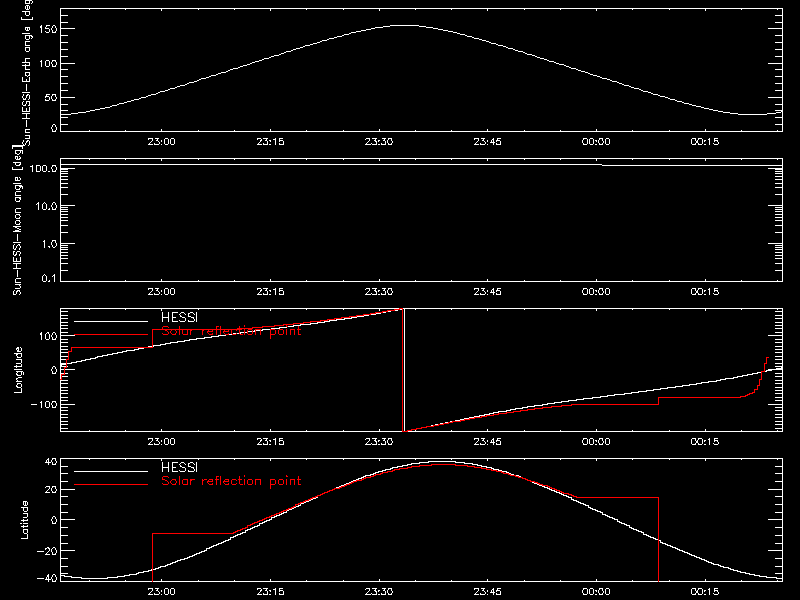Click HESSI legend label in Longitude plot
800x600 pixels.
coord(179,317)
